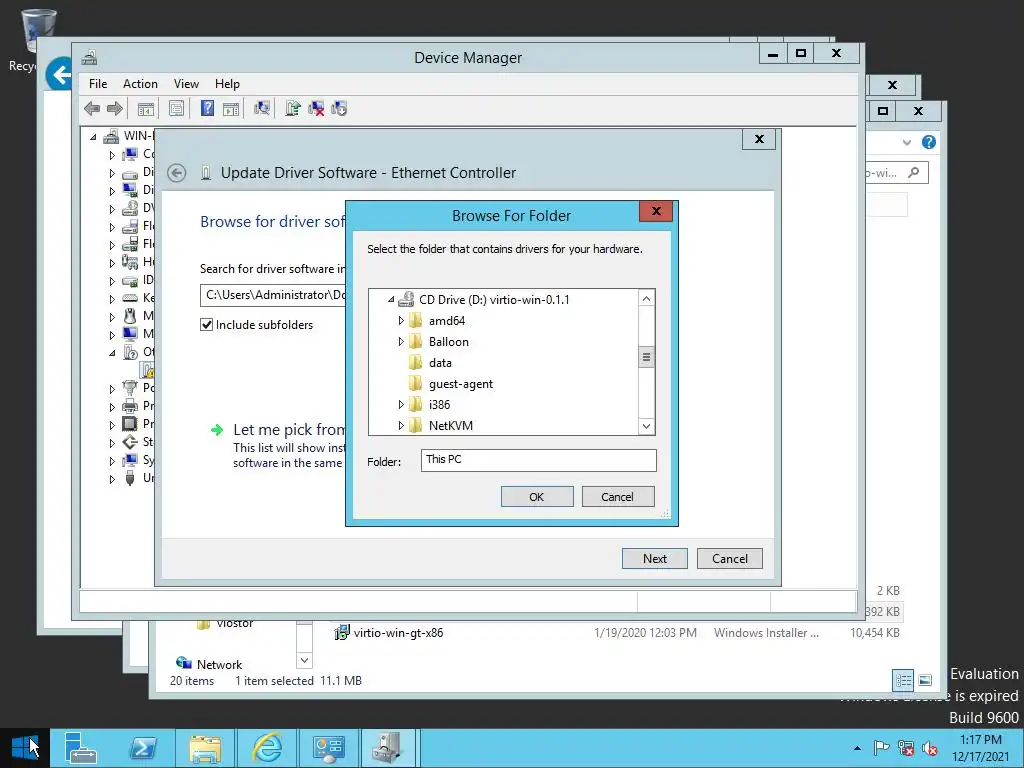Click the blue Help question-mark toolbar icon
1024x768 pixels.
coord(207,108)
